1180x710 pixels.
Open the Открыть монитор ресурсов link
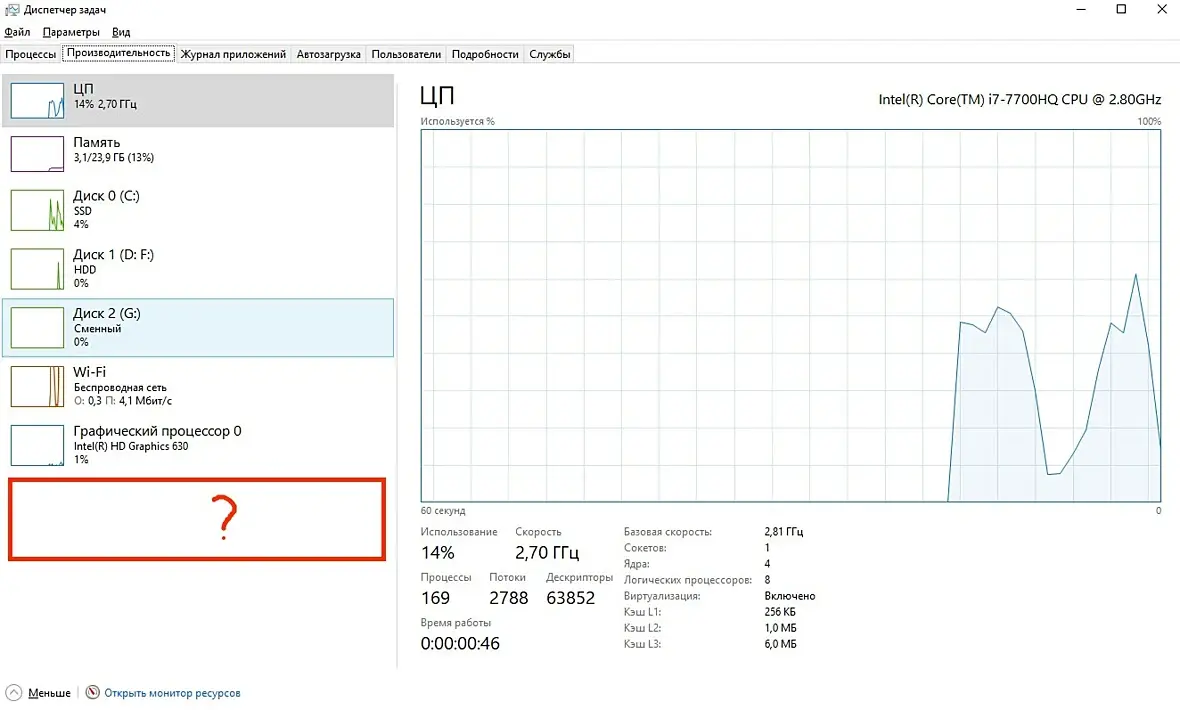point(172,693)
